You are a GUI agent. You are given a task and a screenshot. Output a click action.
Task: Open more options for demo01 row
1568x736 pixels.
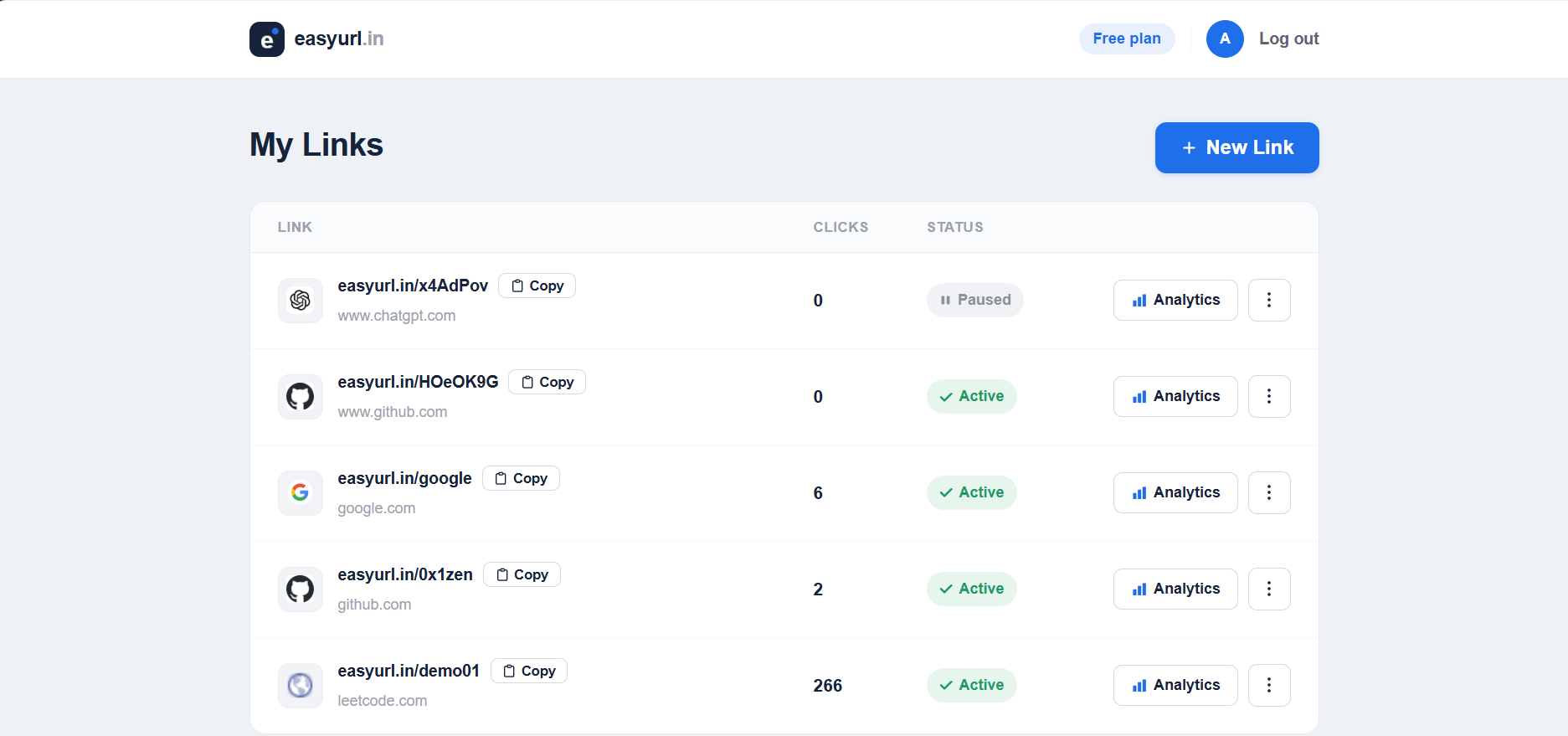[x=1269, y=685]
